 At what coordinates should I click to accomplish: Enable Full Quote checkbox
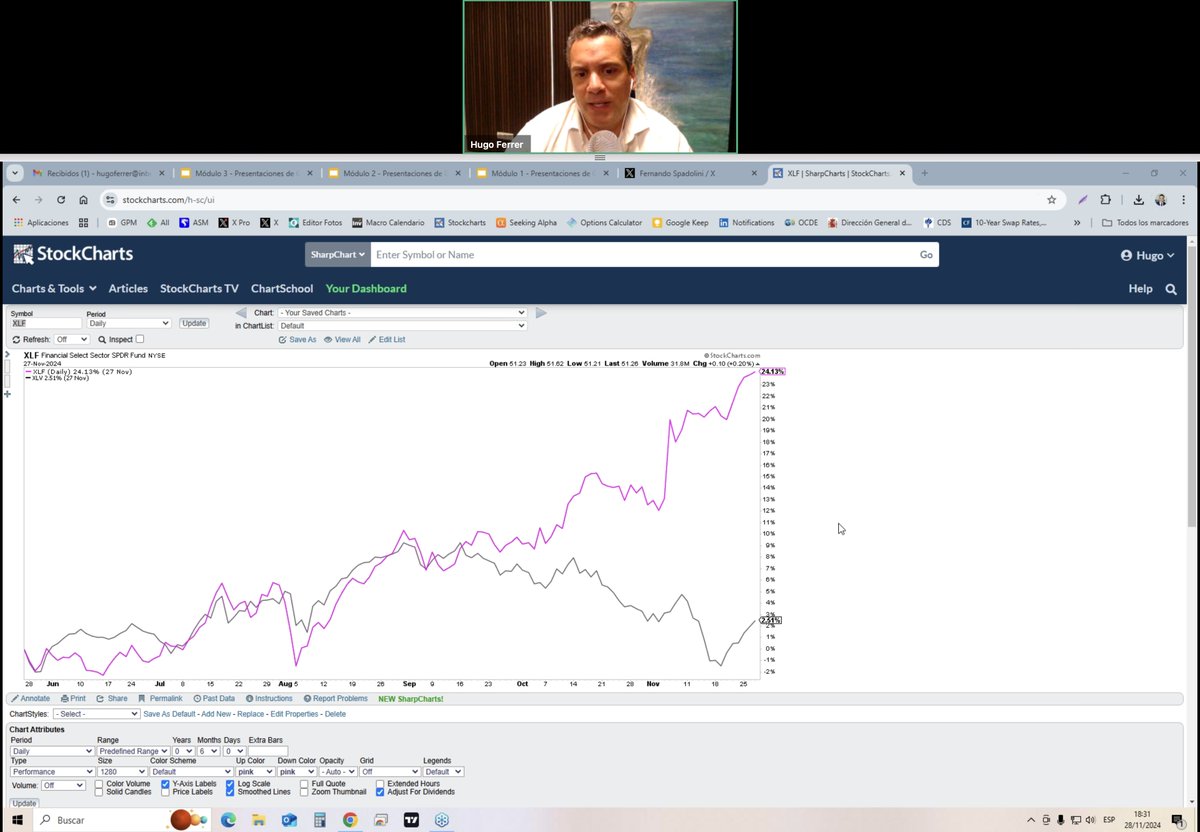304,784
